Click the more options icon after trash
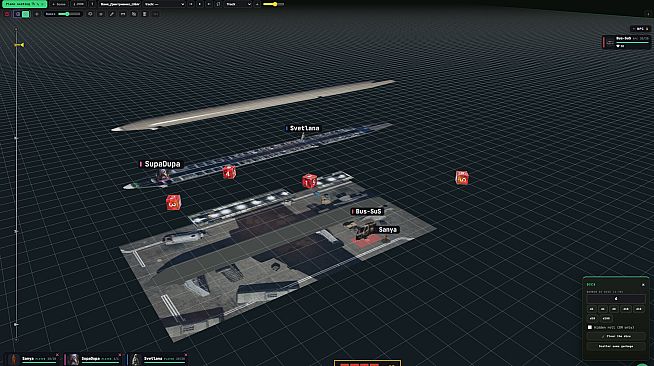This screenshot has height=366, width=654. pyautogui.click(x=156, y=14)
